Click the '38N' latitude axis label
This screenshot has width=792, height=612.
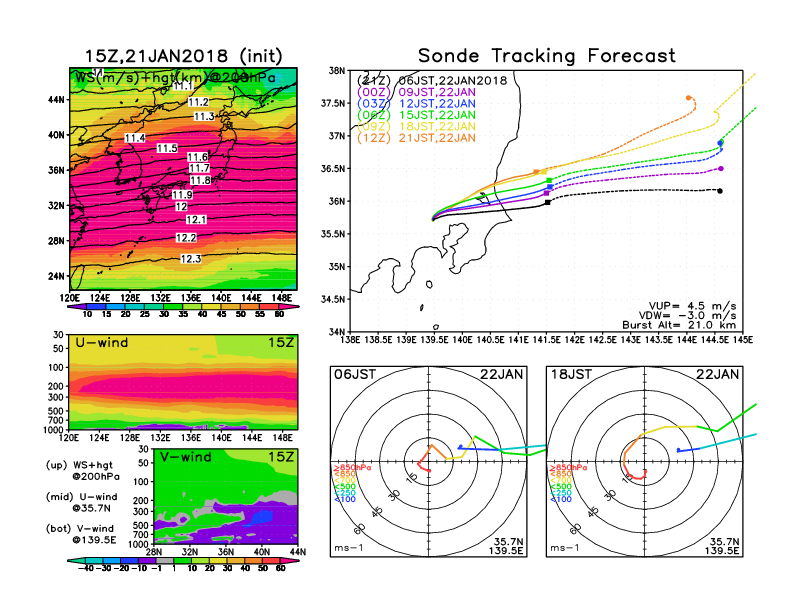[337, 71]
